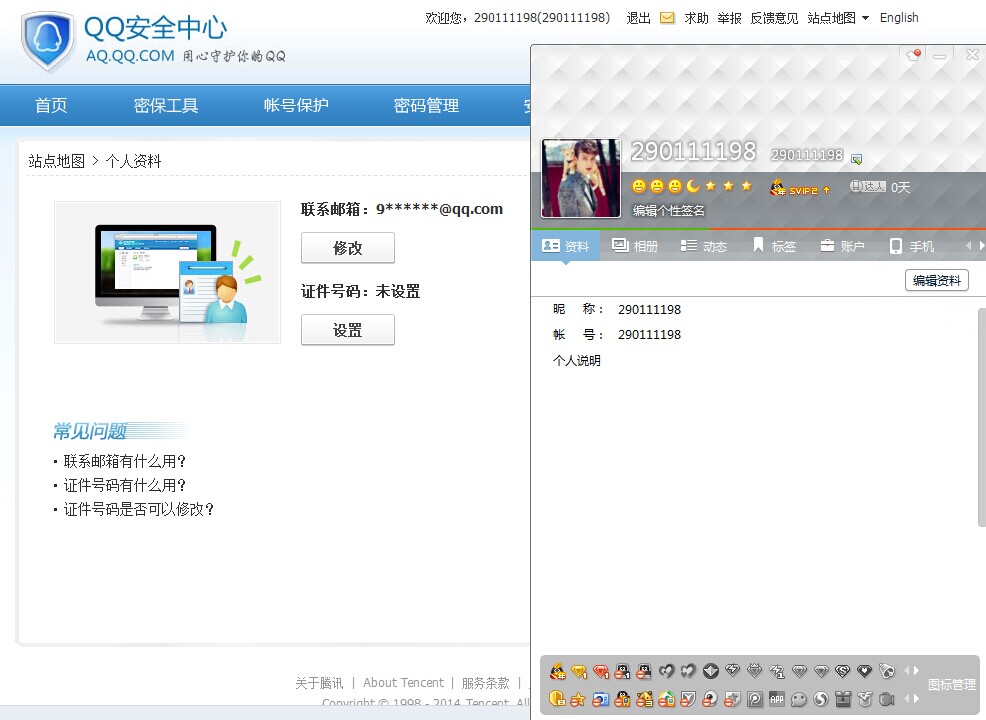The image size is (986, 720).
Task: Open the About Tencent footer link
Action: 403,683
